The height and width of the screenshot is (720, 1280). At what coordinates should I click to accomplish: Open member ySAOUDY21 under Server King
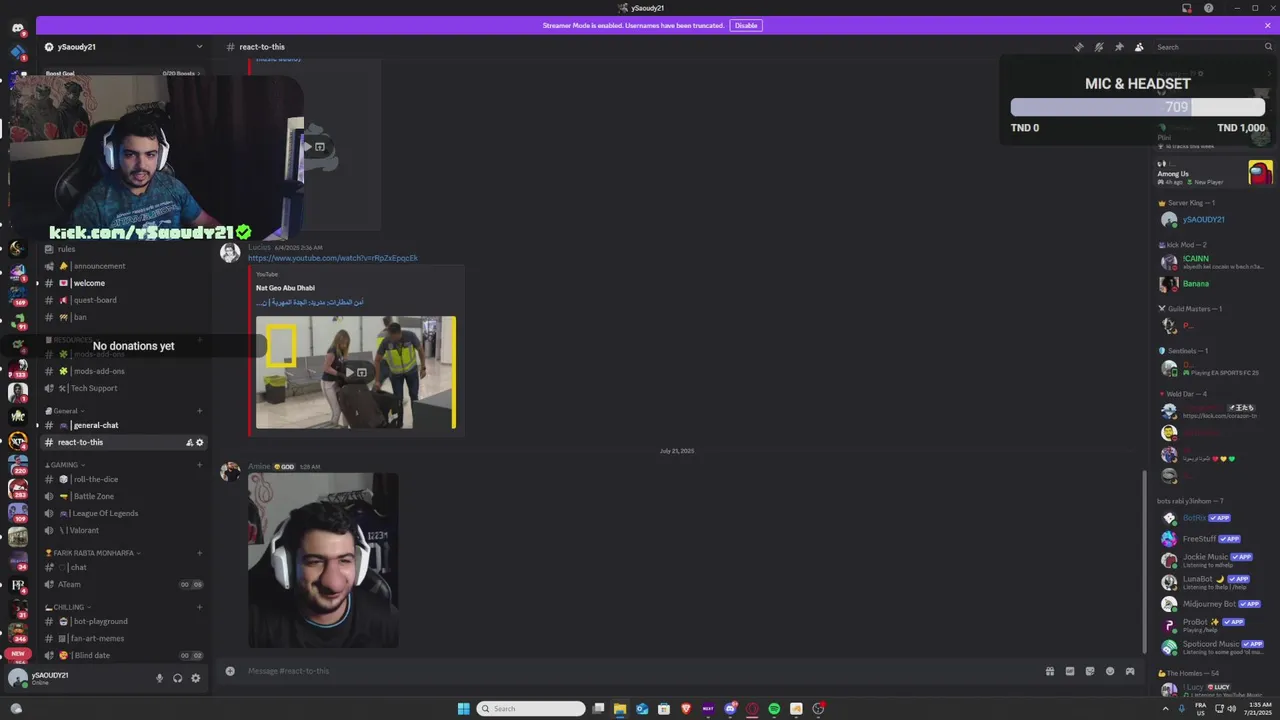[x=1204, y=219]
